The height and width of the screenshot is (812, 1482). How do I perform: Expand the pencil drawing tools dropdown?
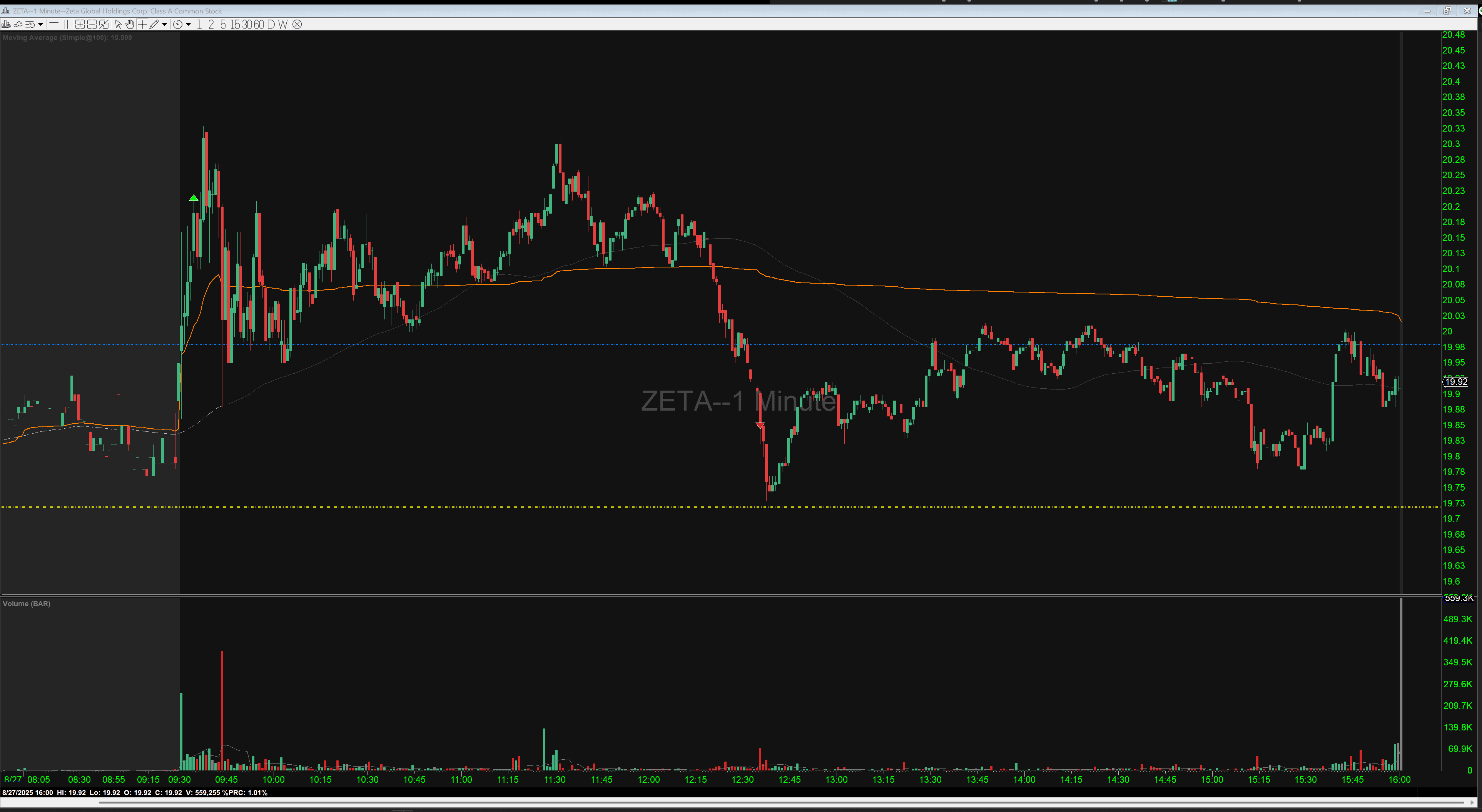tap(165, 25)
